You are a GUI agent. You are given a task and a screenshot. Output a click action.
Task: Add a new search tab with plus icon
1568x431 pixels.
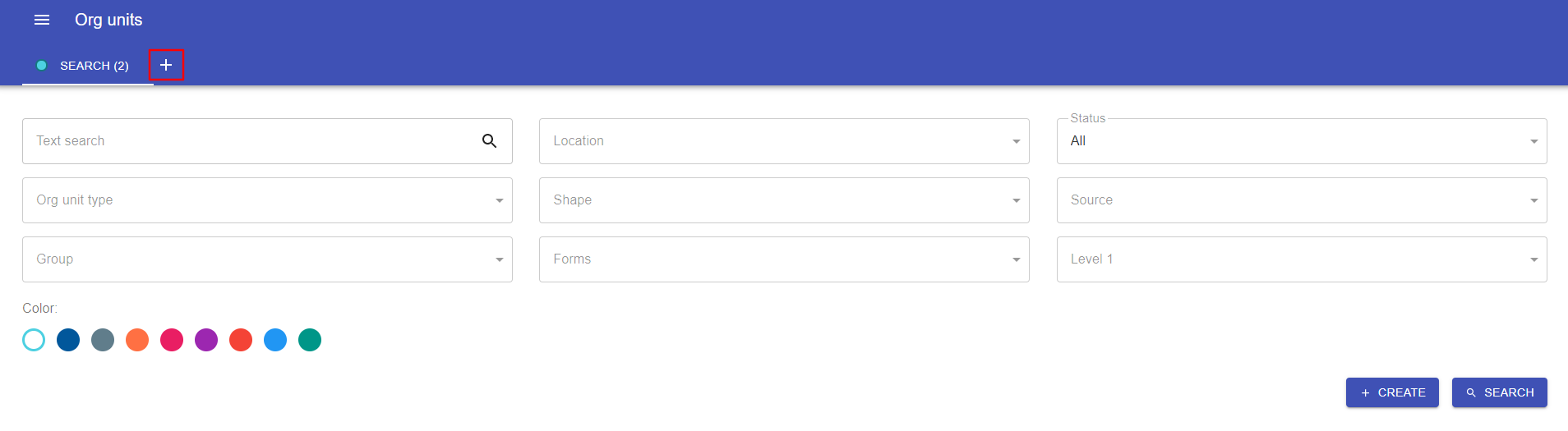click(x=166, y=65)
